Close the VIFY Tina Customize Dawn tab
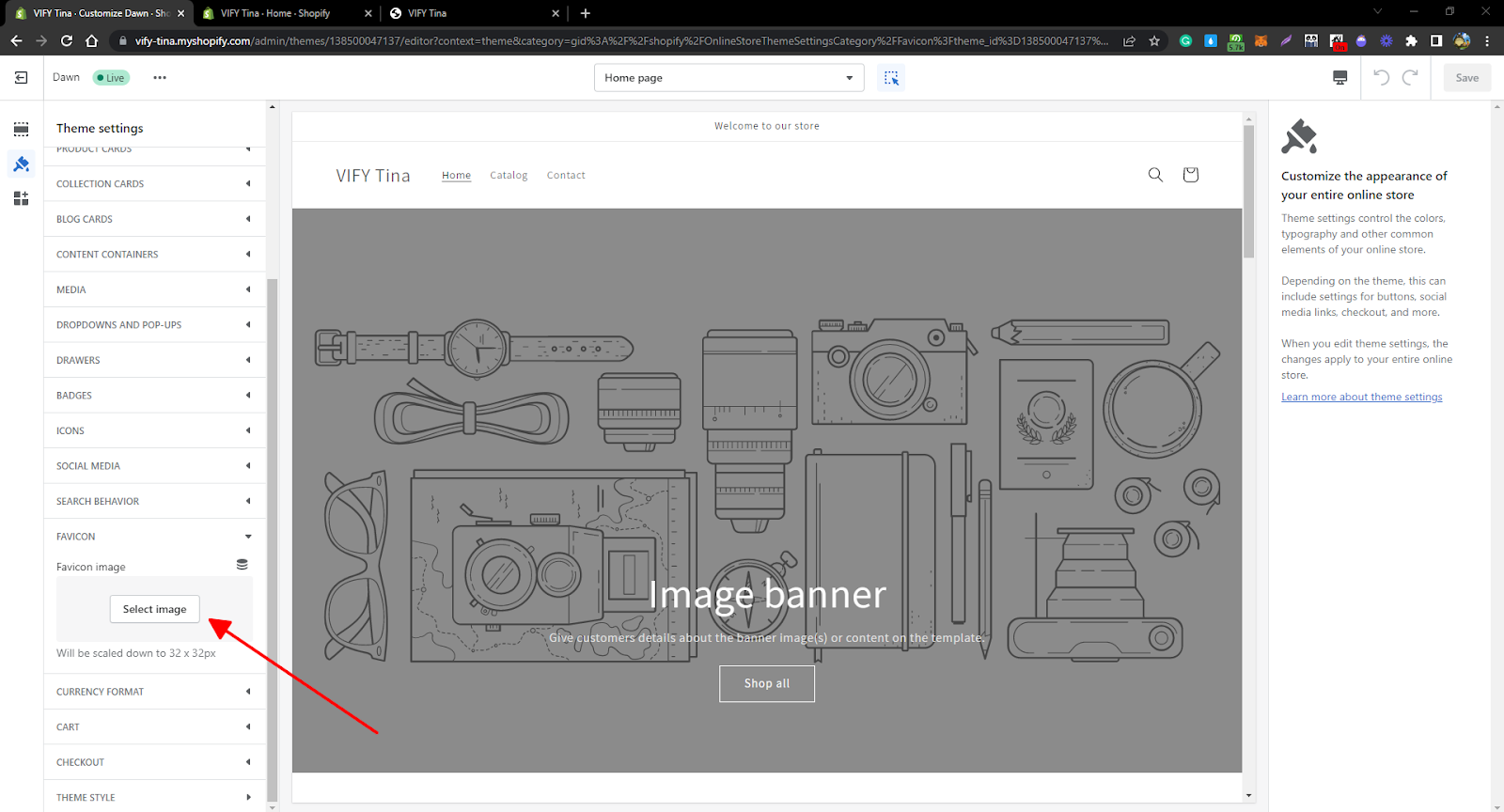1504x812 pixels. tap(181, 13)
